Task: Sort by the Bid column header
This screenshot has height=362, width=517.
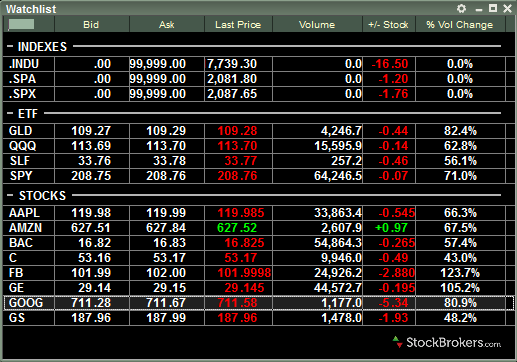Action: pyautogui.click(x=91, y=25)
